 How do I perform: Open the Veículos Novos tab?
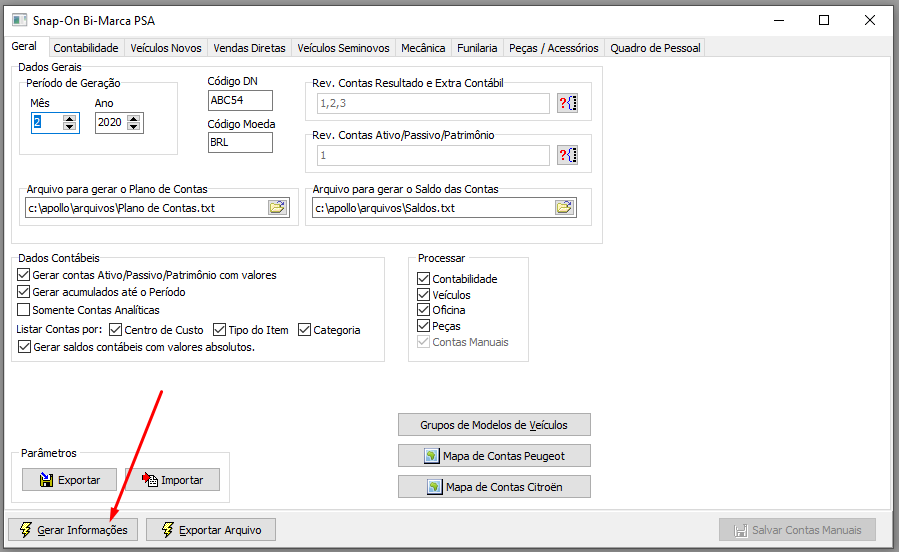coord(166,48)
